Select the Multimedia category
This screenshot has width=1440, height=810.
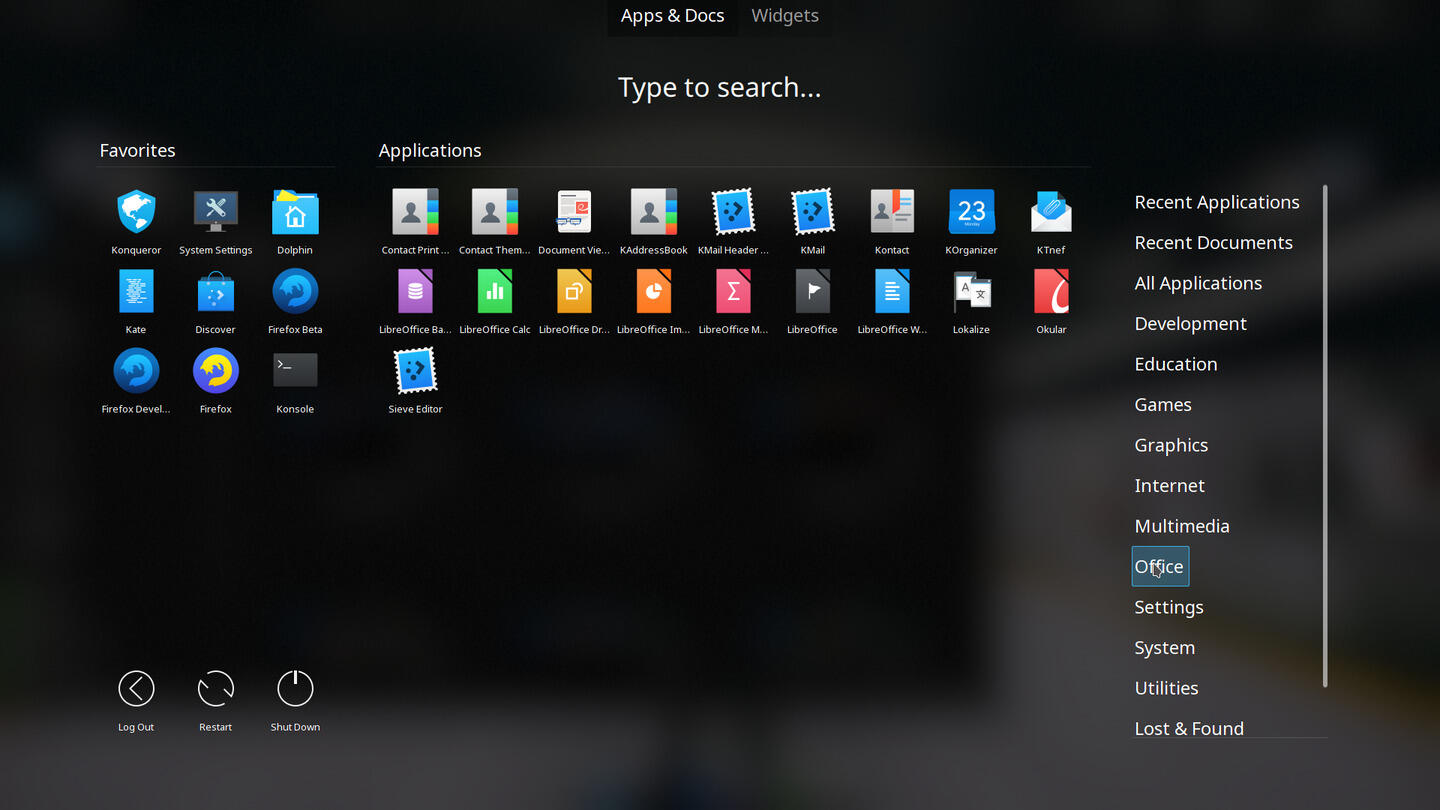click(x=1182, y=526)
